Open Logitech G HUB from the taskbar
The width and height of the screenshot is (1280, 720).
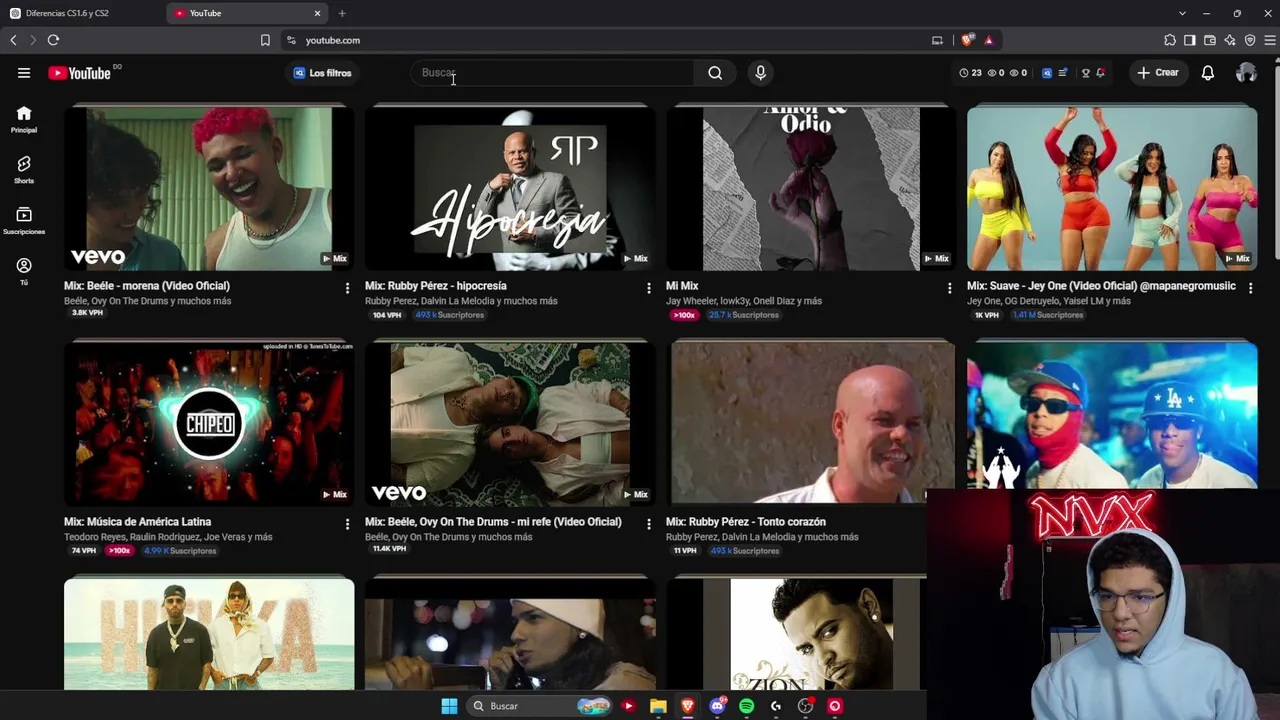click(x=776, y=706)
